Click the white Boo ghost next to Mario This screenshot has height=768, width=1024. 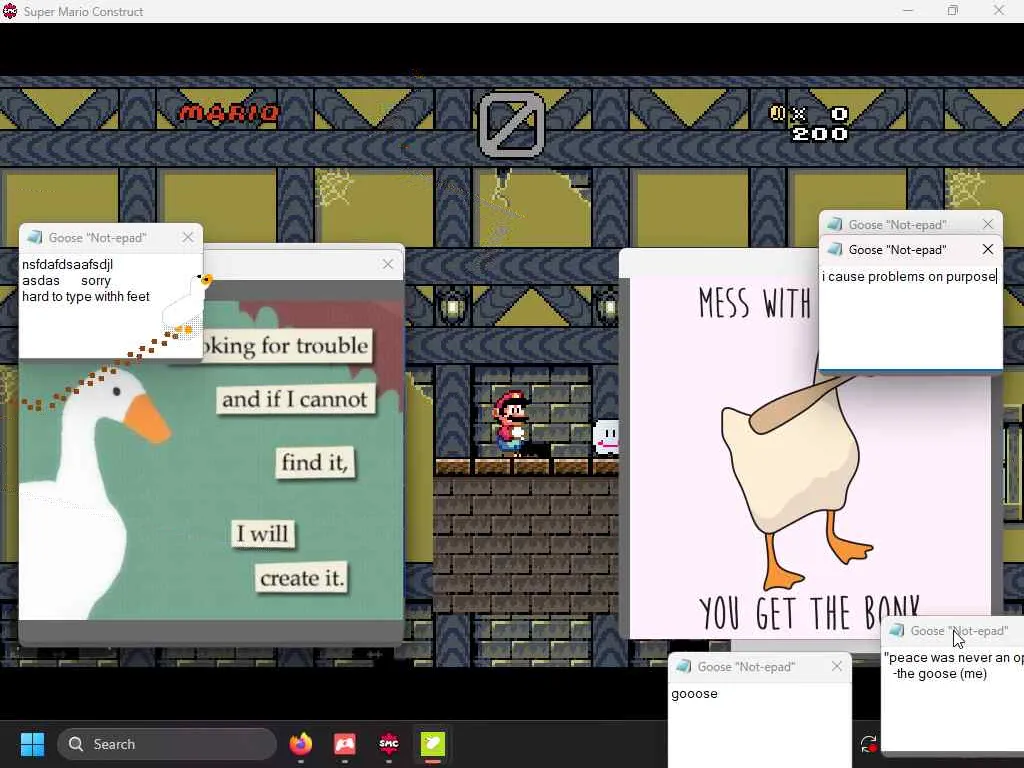tap(605, 437)
